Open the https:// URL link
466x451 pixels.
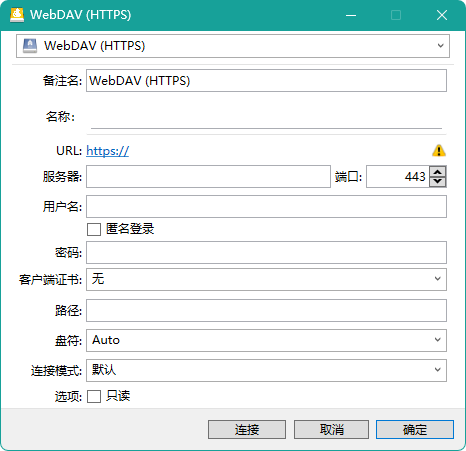[x=107, y=151]
